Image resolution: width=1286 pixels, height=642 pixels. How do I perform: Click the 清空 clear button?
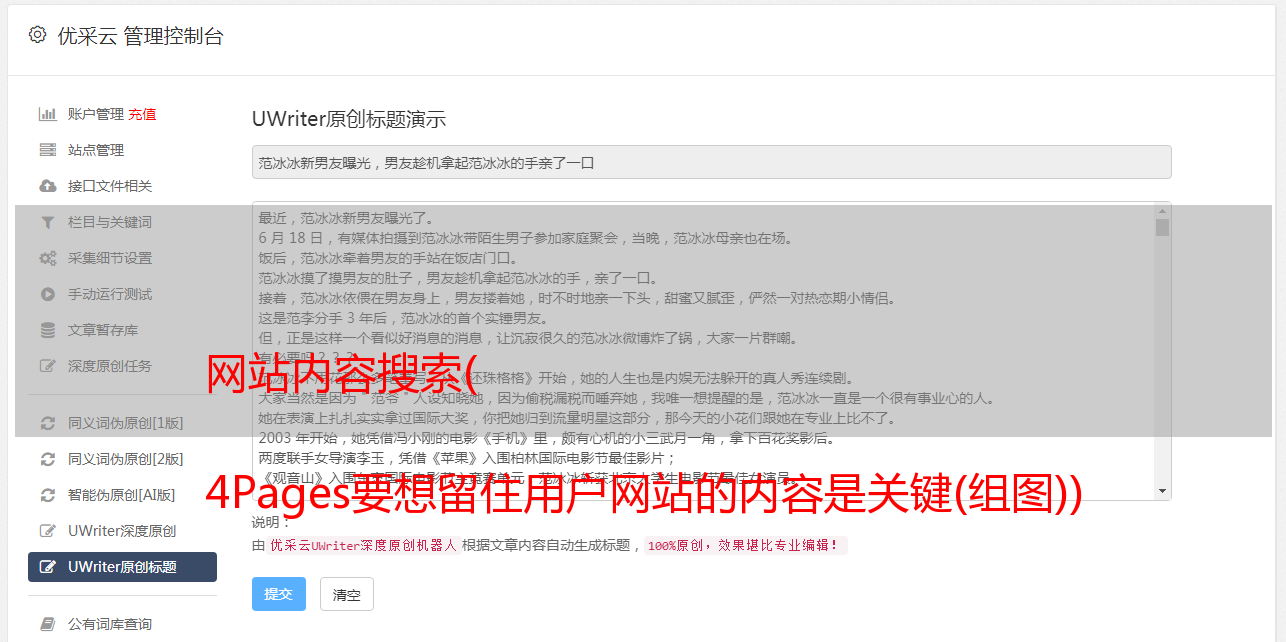347,594
